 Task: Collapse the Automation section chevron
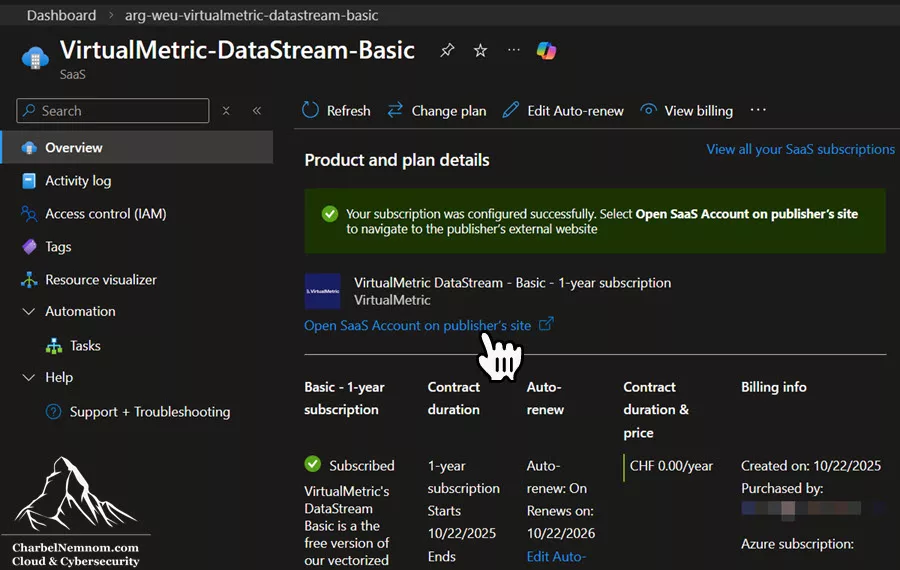click(x=29, y=311)
